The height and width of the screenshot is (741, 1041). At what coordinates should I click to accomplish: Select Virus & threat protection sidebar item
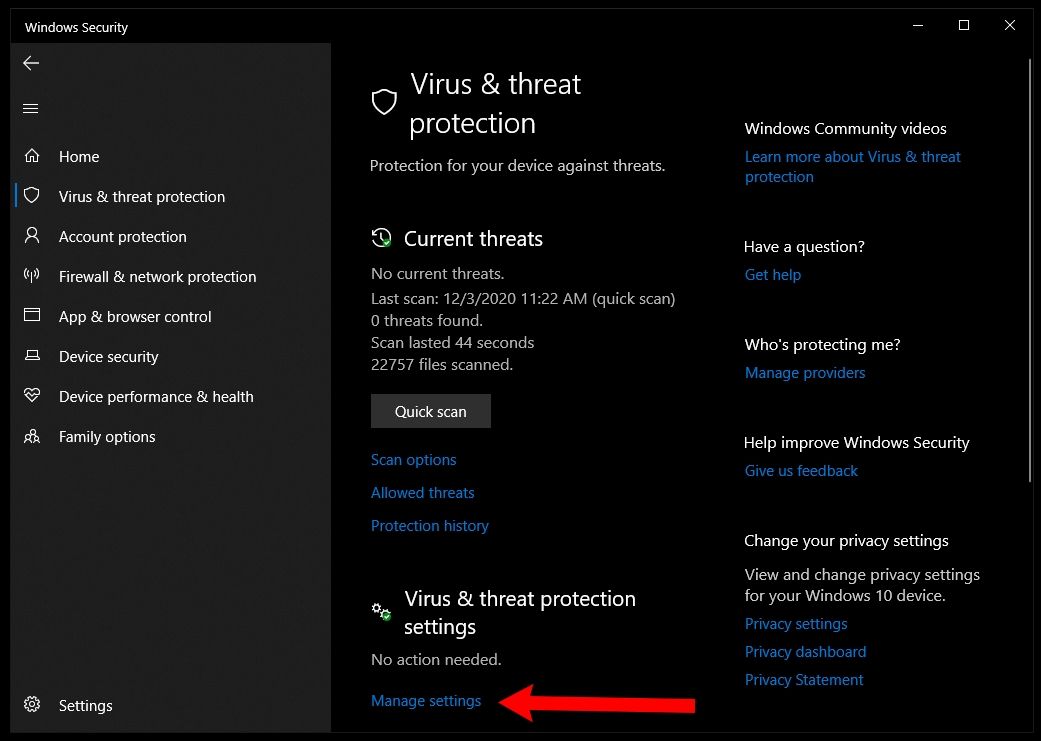tap(141, 197)
